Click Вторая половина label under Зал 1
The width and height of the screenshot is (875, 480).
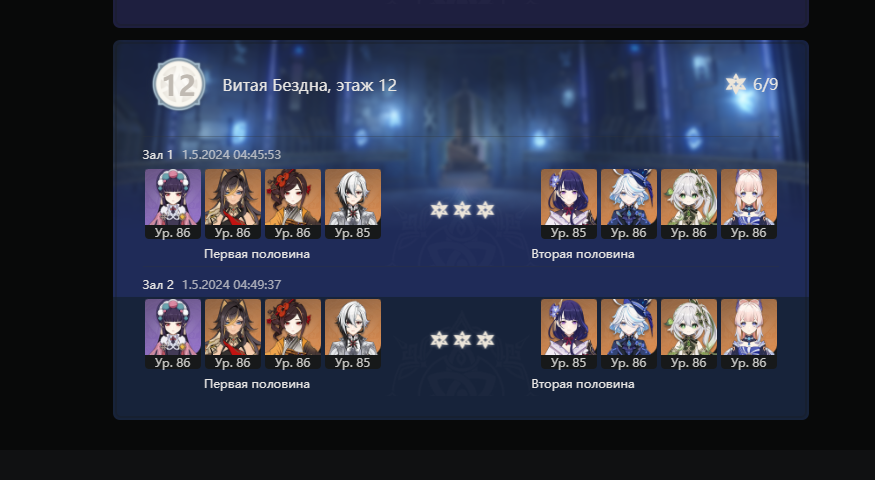pyautogui.click(x=583, y=254)
